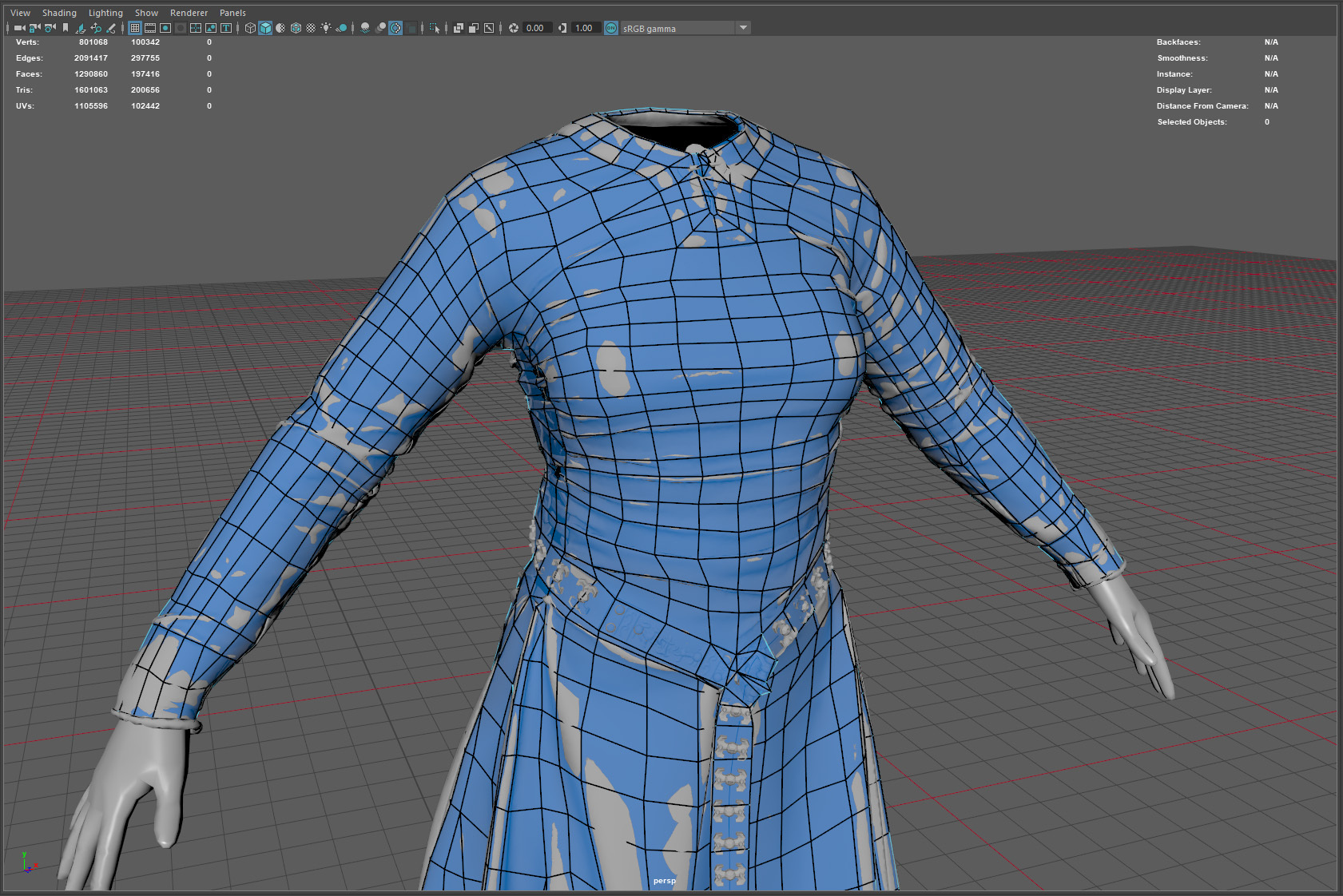This screenshot has width=1343, height=896.
Task: Toggle the Film Gate overlay
Action: (x=150, y=28)
